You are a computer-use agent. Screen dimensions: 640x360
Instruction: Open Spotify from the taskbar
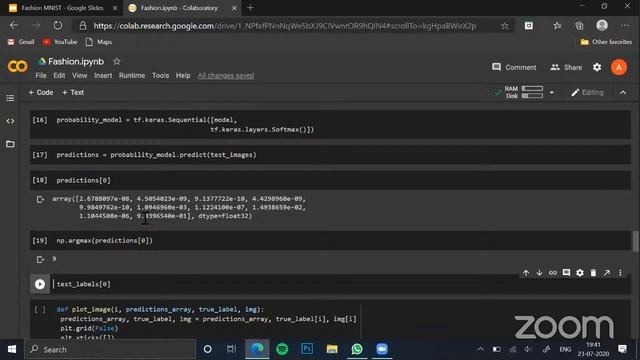tap(282, 349)
